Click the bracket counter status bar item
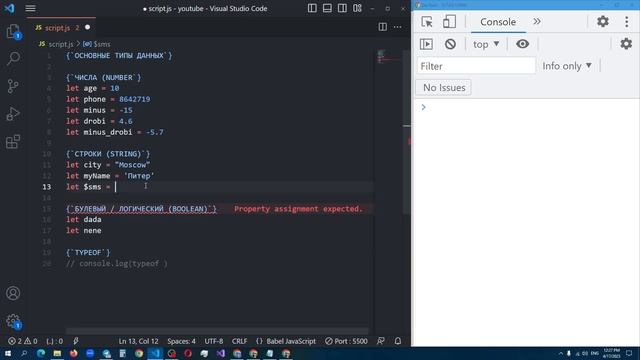 coord(54,341)
